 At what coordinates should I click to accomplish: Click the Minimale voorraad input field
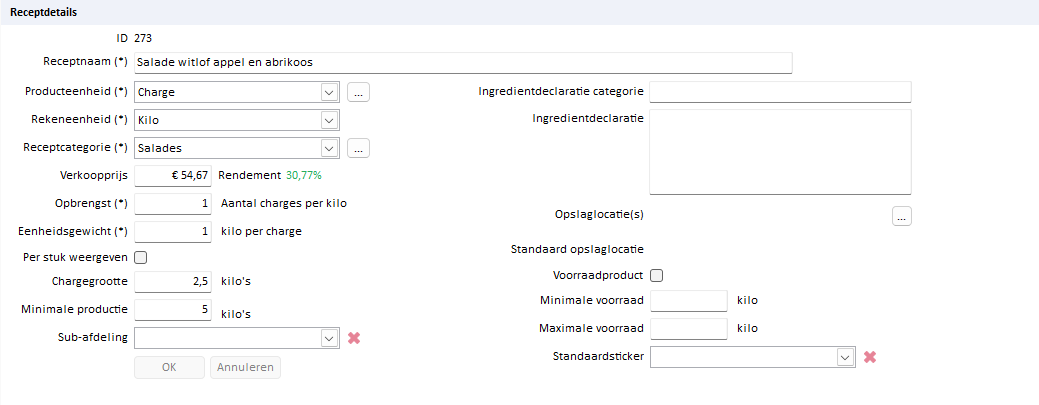coord(689,301)
